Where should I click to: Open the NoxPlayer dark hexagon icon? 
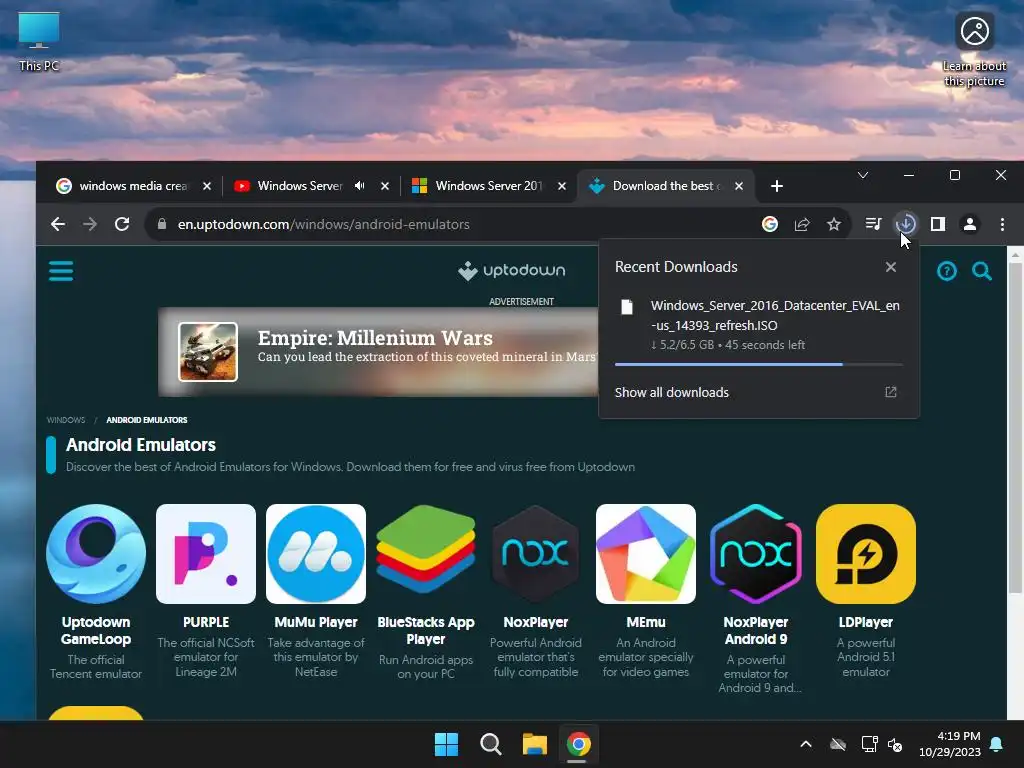click(536, 554)
